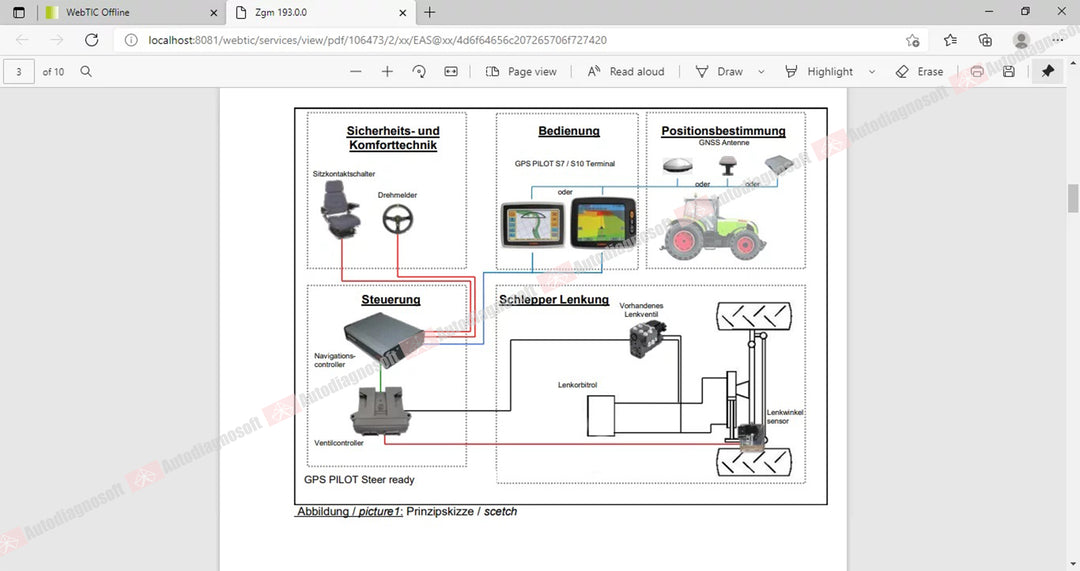Viewport: 1080px width, 571px height.
Task: Print the PDF document
Action: 977,72
